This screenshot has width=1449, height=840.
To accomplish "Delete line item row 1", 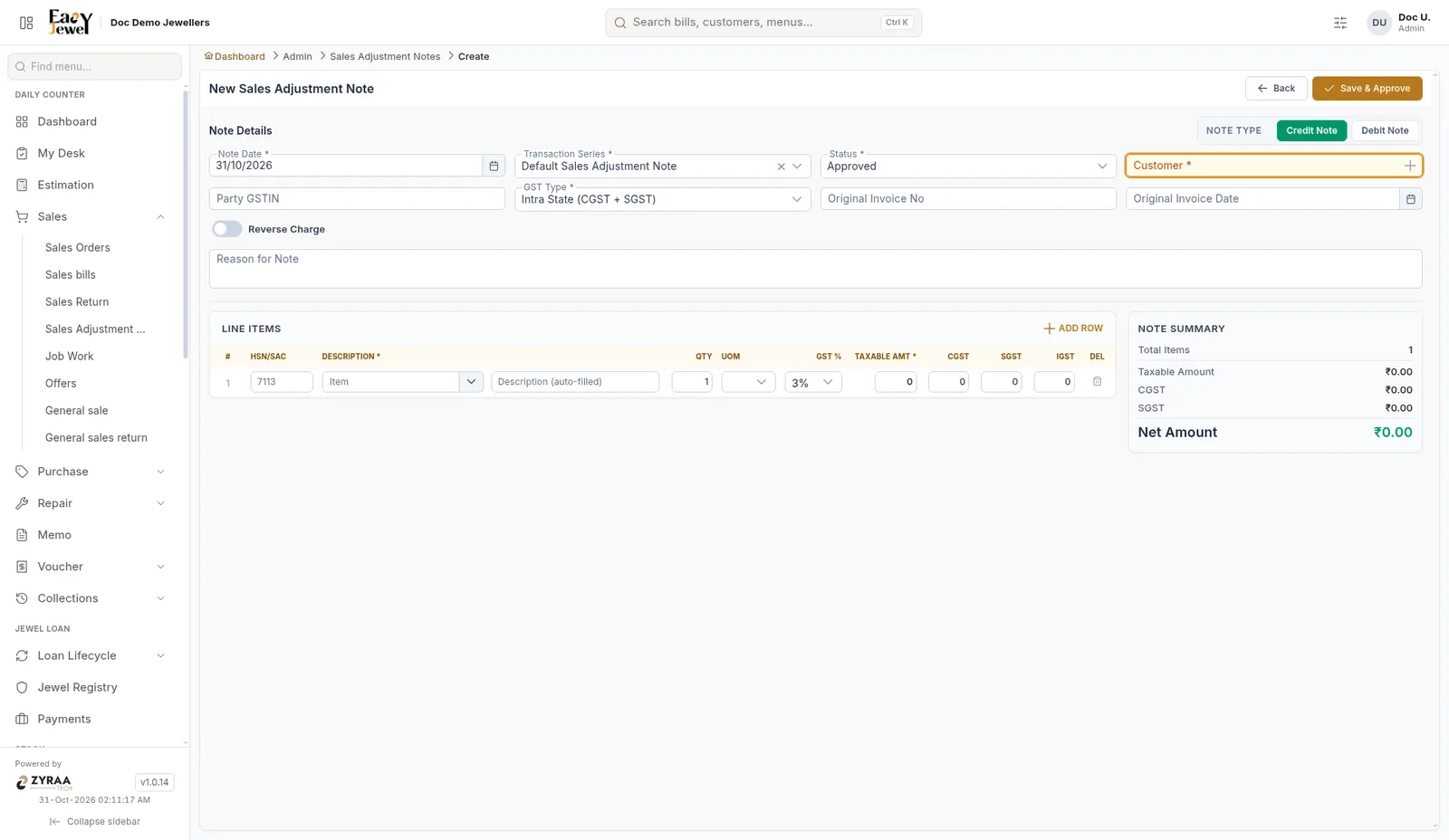I will coord(1097,382).
